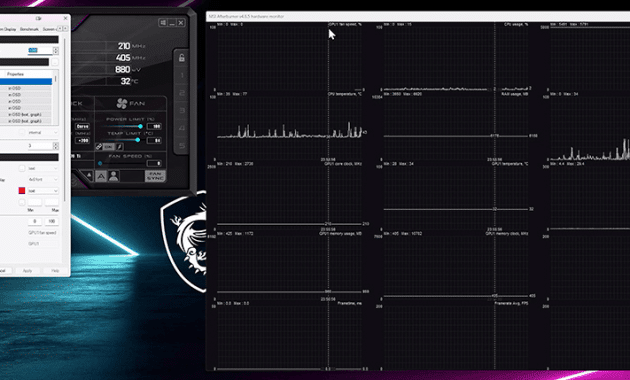Click the 'GPU1 fan speed, %' graph label

(x=345, y=25)
